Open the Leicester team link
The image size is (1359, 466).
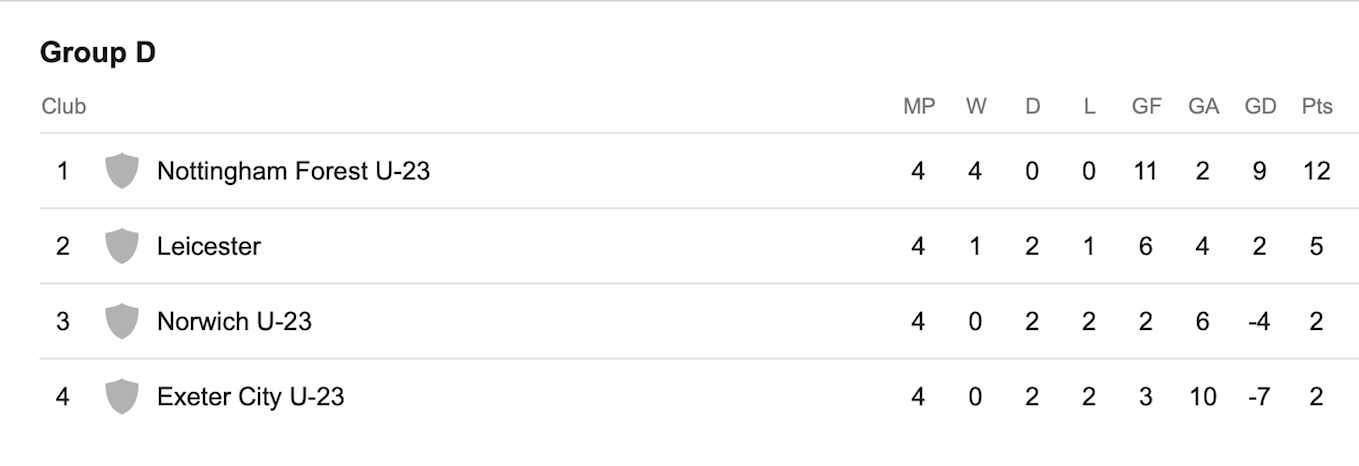[x=209, y=246]
